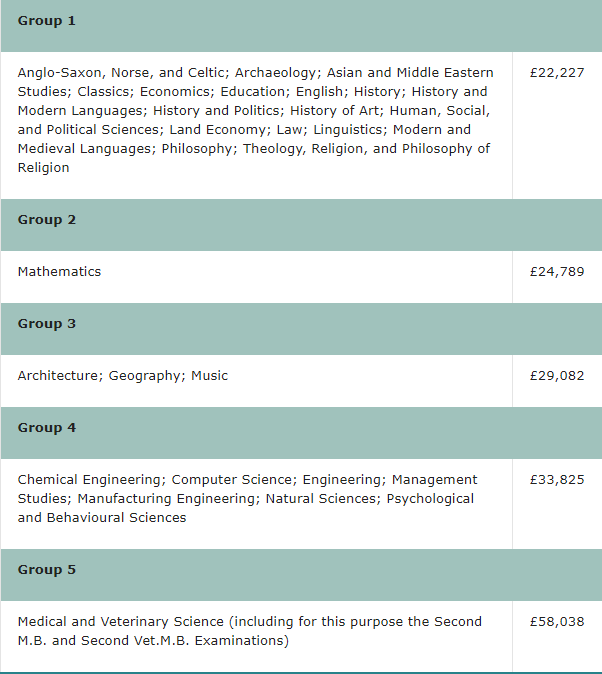Select the Group 4 header label
This screenshot has width=602, height=674.
pos(46,428)
